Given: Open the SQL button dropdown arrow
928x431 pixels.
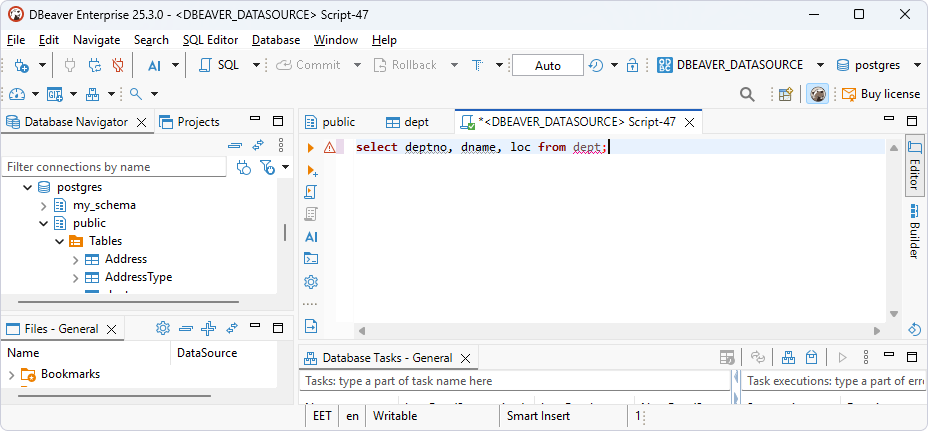Looking at the screenshot, I should pos(256,65).
